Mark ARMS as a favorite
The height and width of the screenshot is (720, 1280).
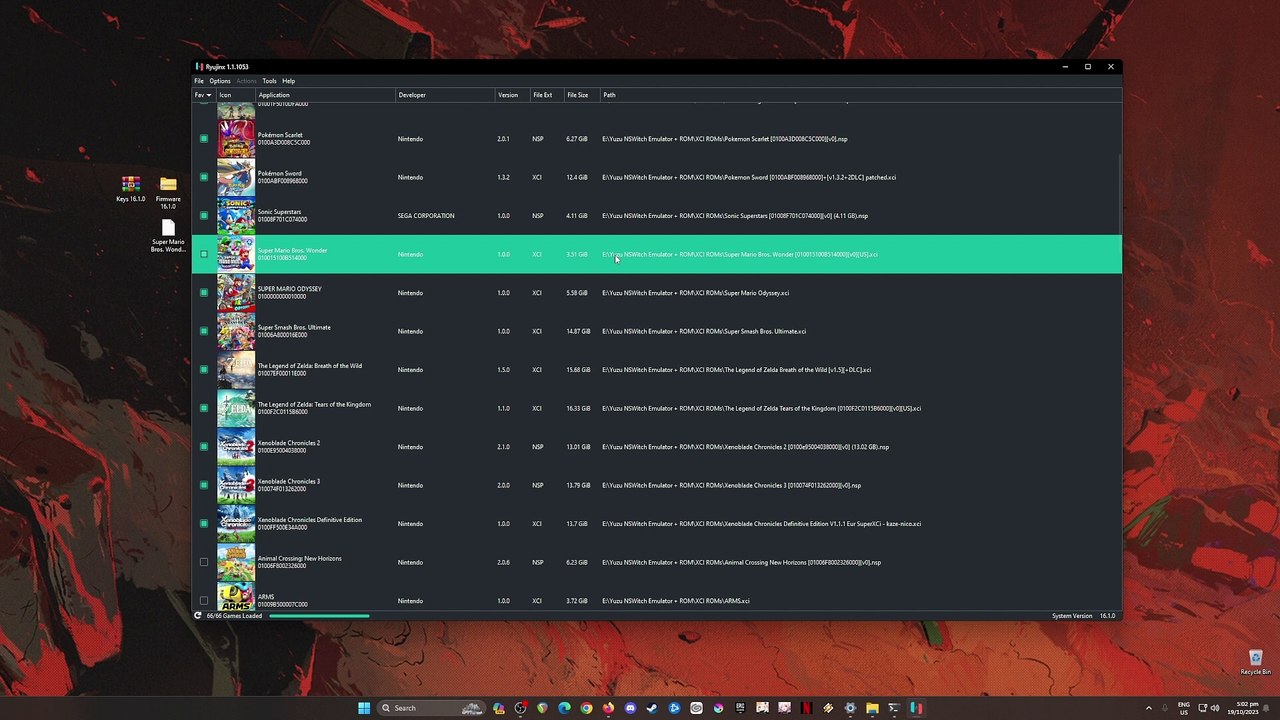coord(204,601)
